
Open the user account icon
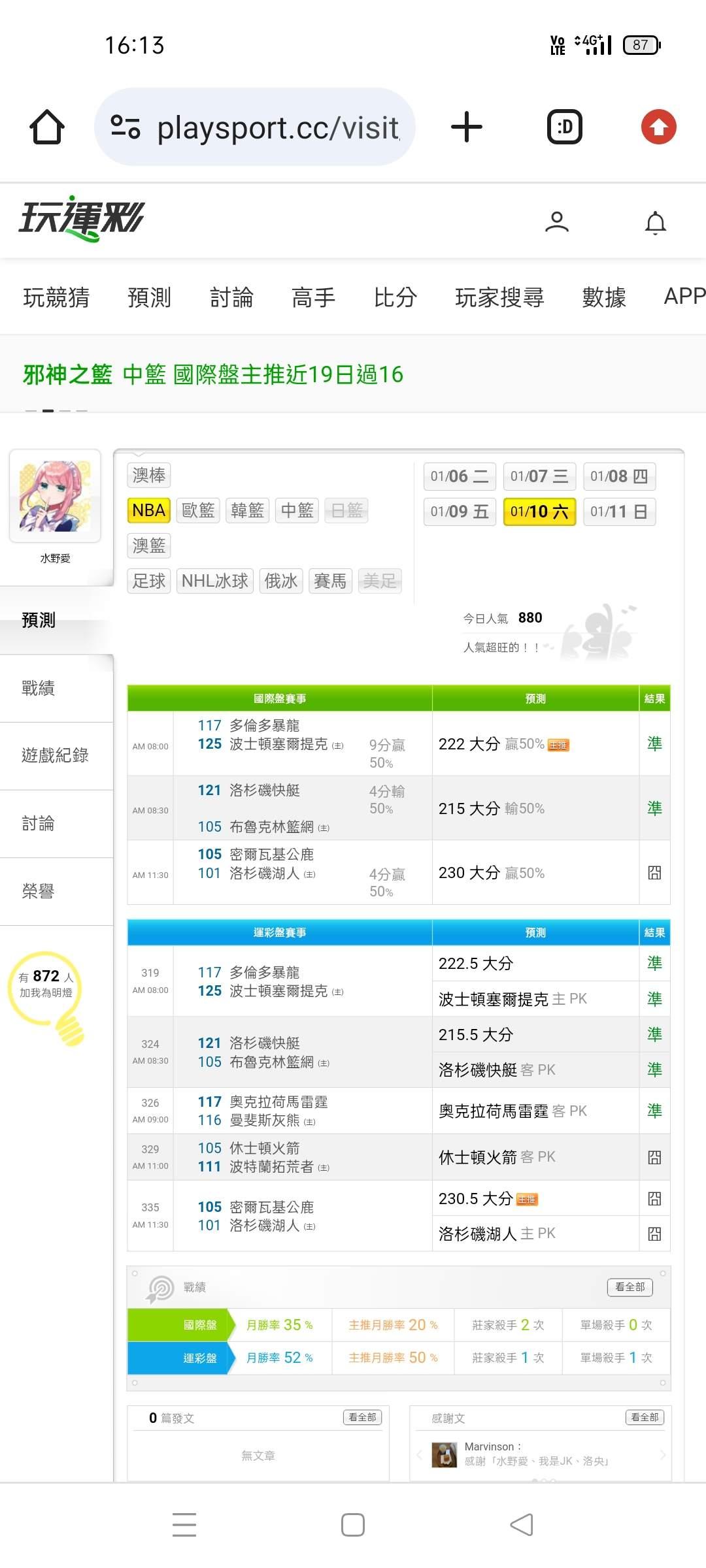tap(557, 222)
